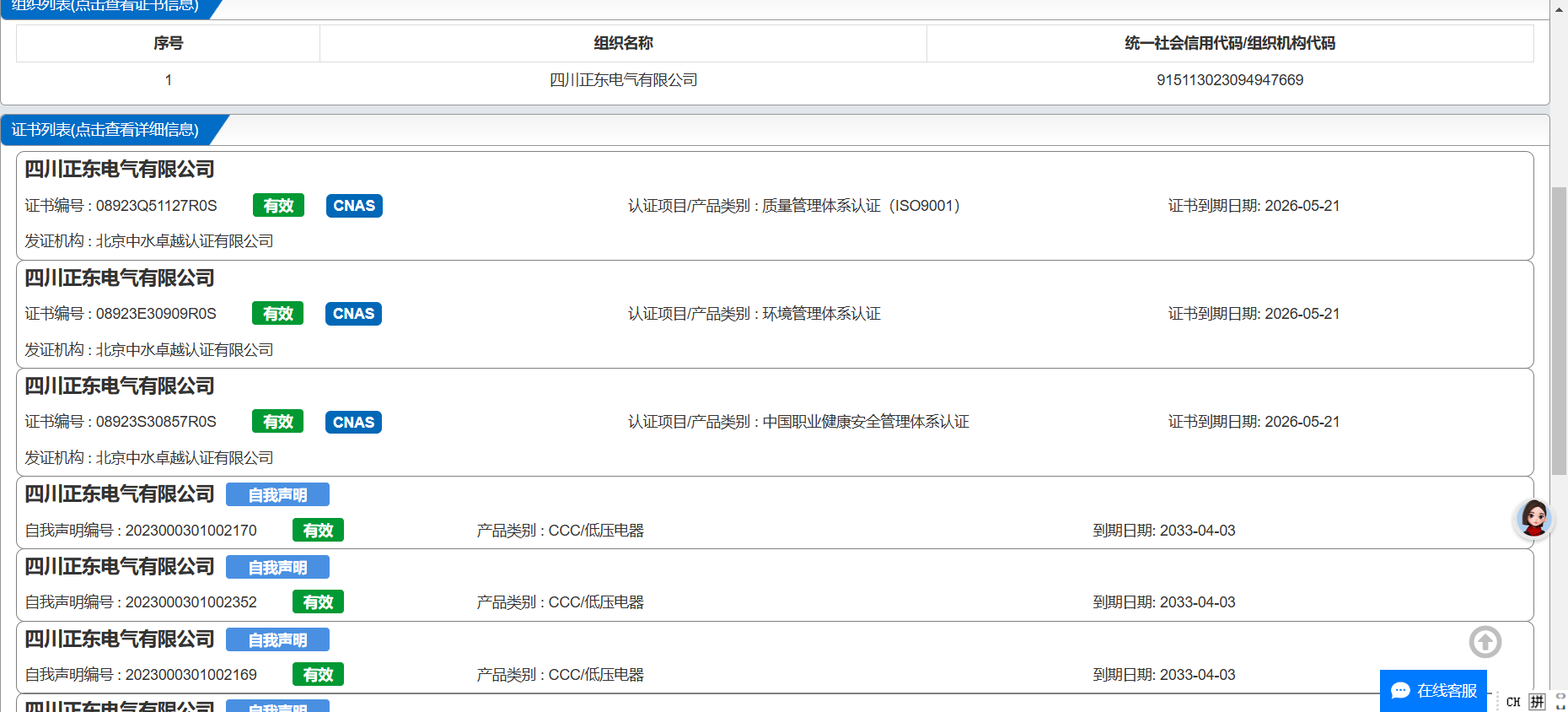The width and height of the screenshot is (1568, 712).
Task: Click the CNAS badge beside 08923S30857R0S
Action: click(x=353, y=422)
